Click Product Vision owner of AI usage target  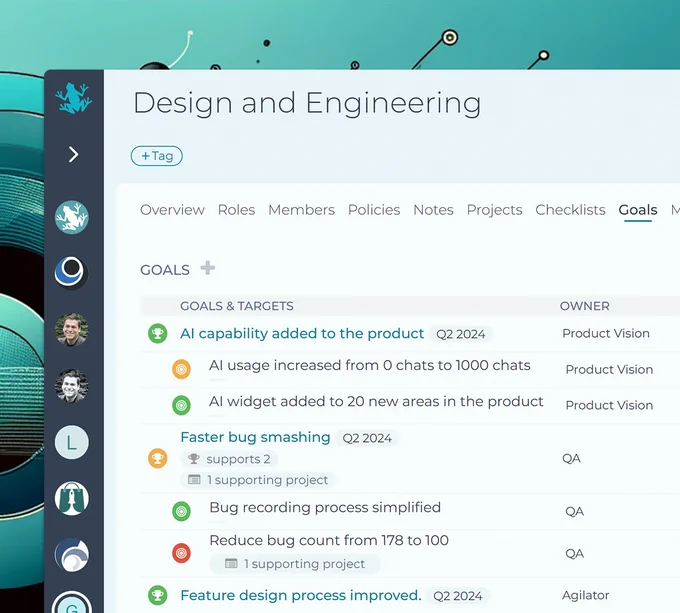[609, 369]
